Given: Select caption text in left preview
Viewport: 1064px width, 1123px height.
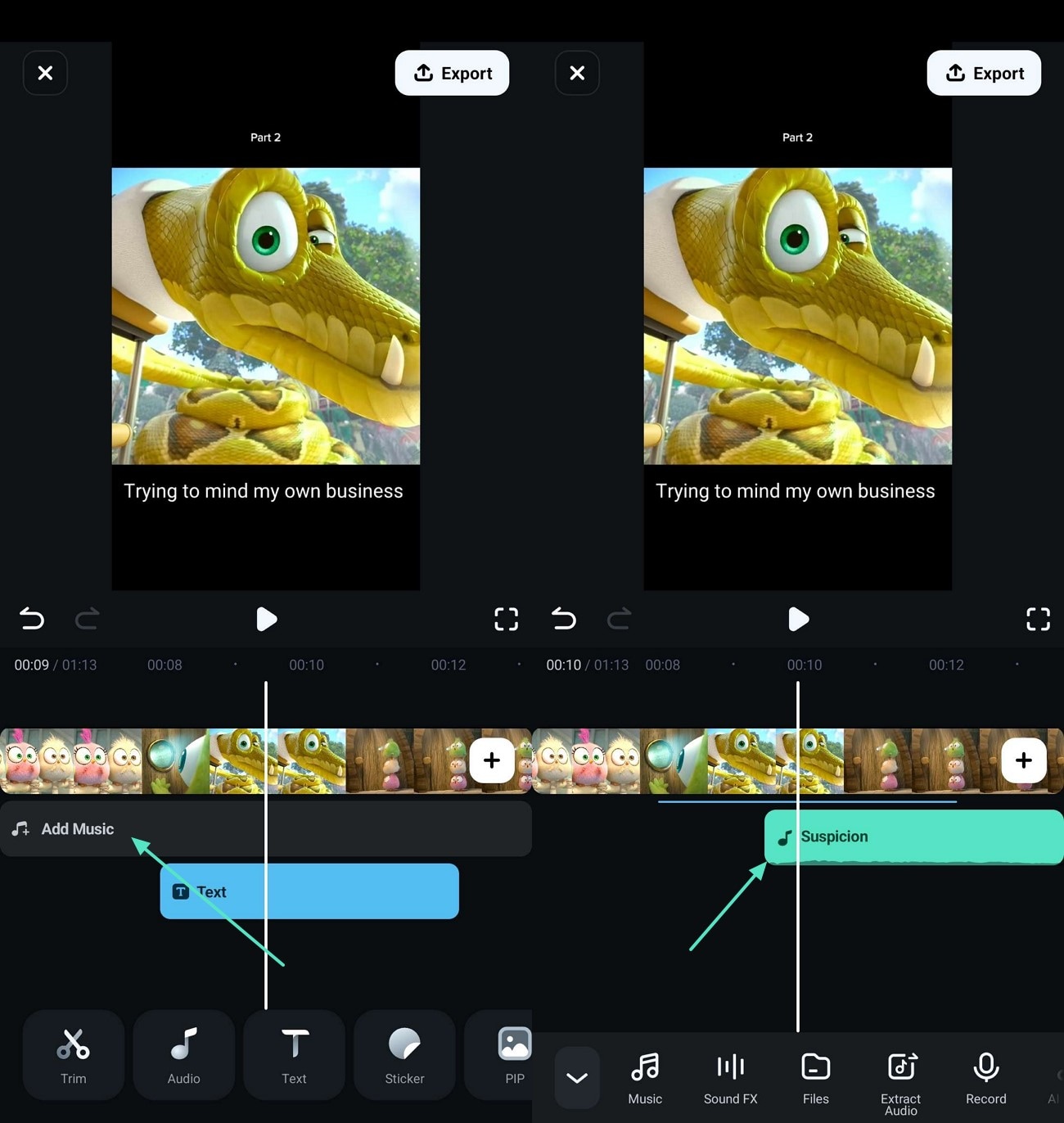Looking at the screenshot, I should pyautogui.click(x=264, y=491).
